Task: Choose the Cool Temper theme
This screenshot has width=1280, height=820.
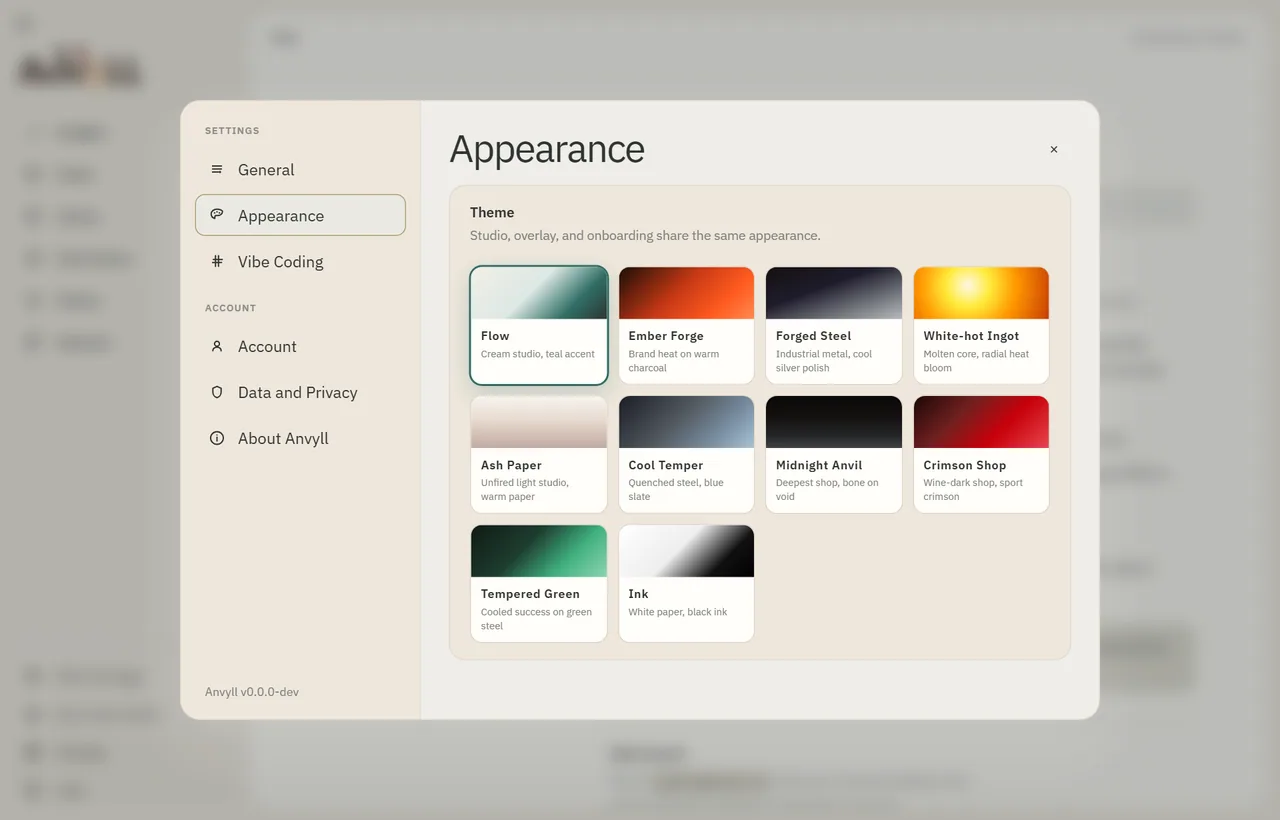Action: [686, 454]
